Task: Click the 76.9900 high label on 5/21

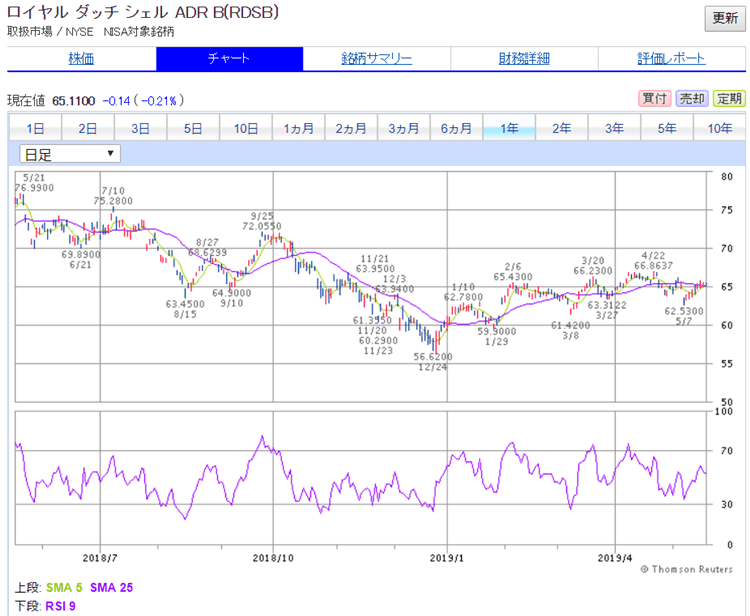Action: coord(34,188)
